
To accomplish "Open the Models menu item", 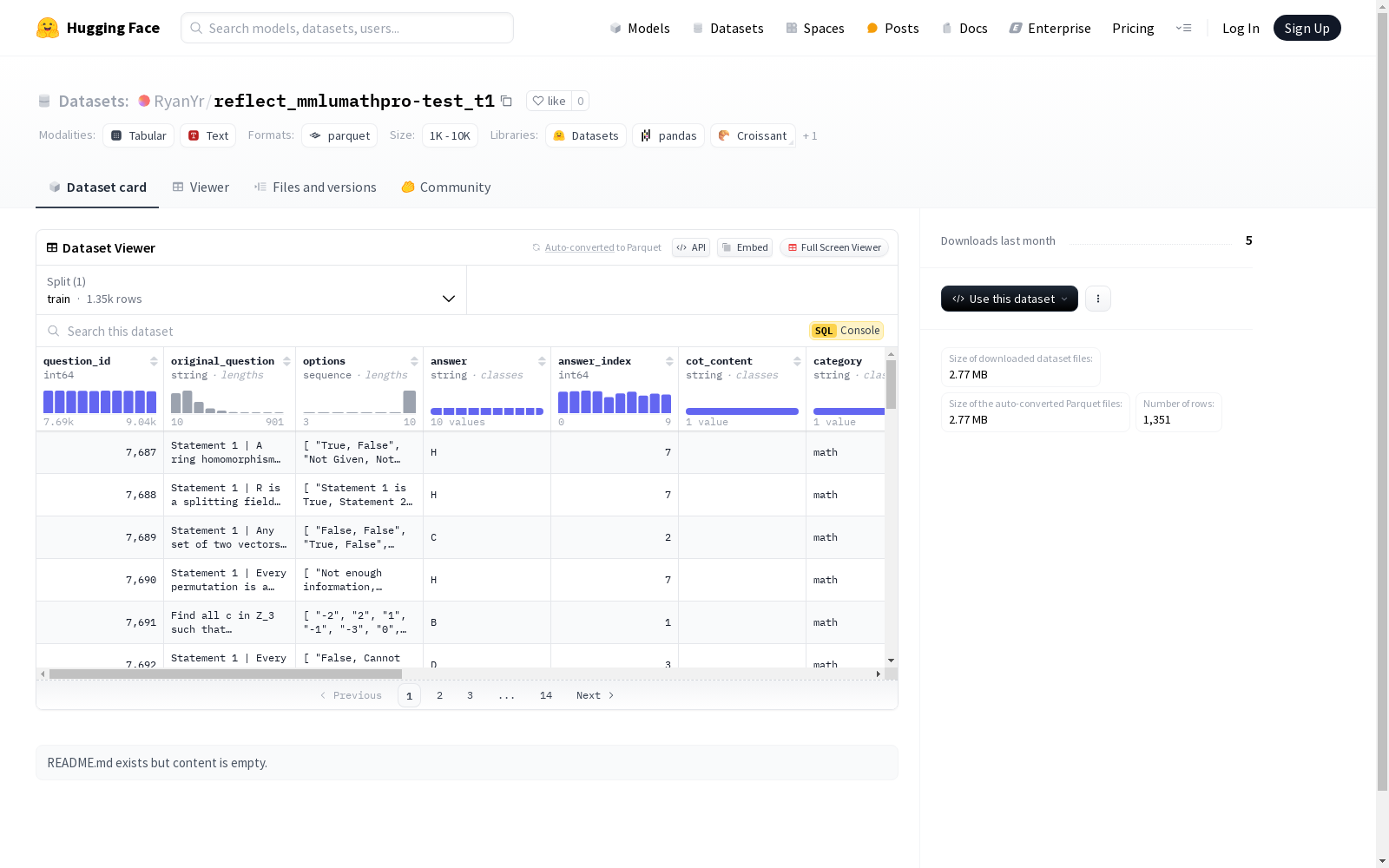I will [640, 28].
